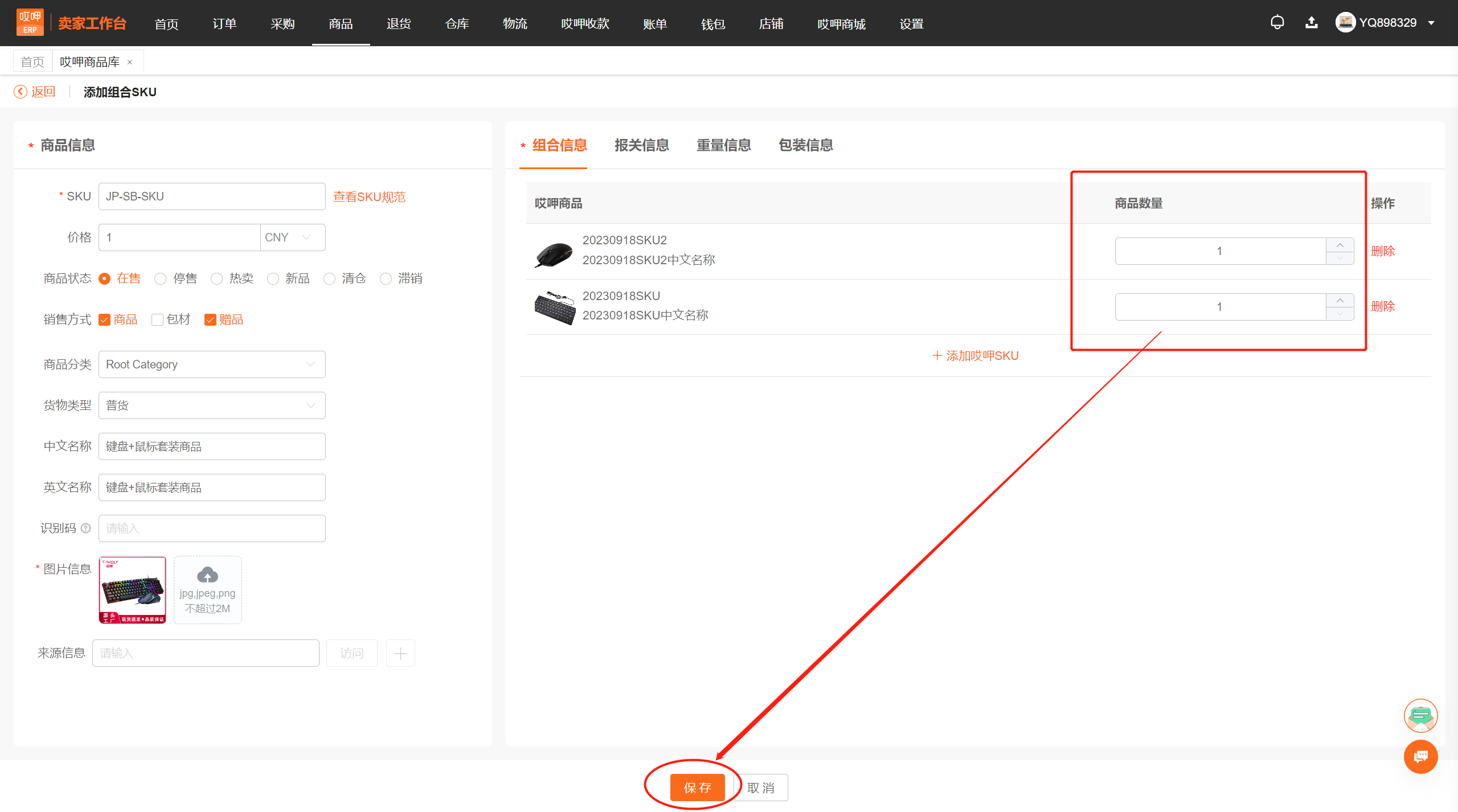1458x812 pixels.
Task: Increase quantity for 20230918SKU2
Action: tap(1340, 245)
